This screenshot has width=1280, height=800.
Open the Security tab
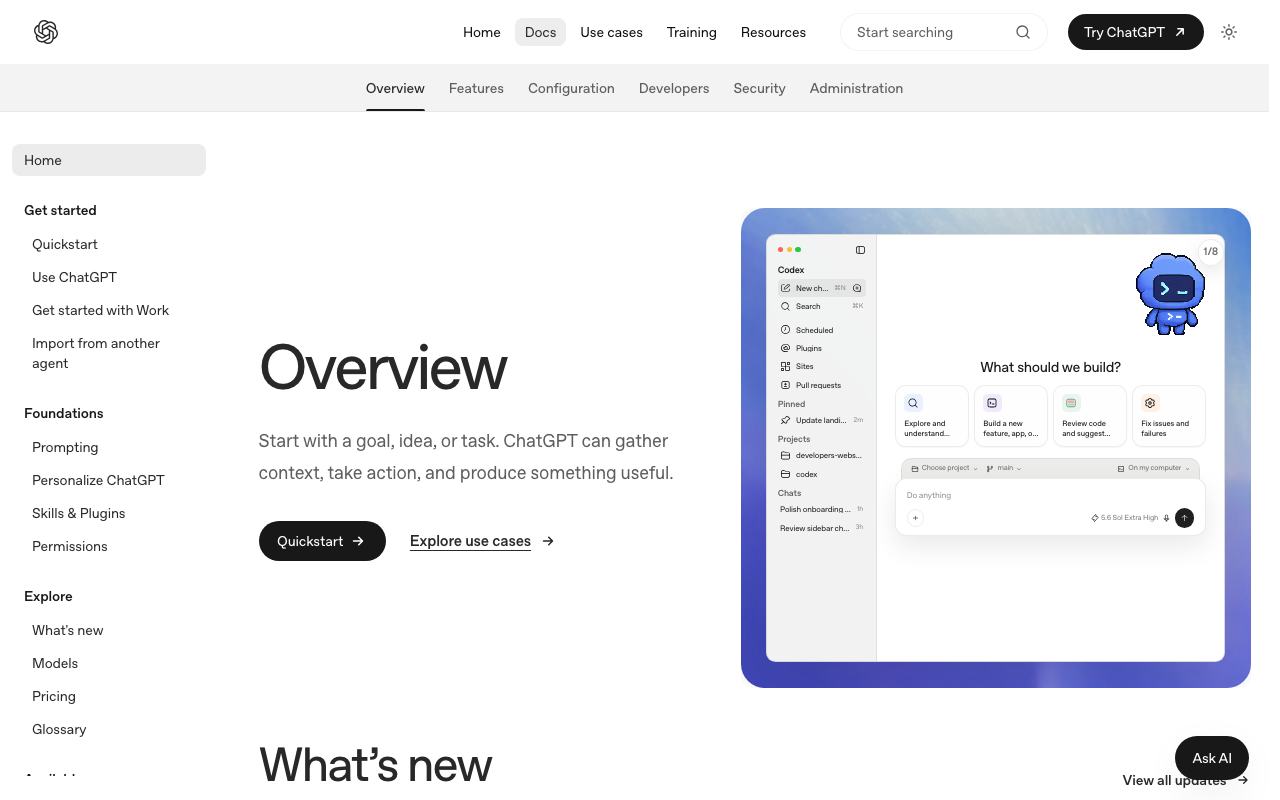pyautogui.click(x=759, y=88)
